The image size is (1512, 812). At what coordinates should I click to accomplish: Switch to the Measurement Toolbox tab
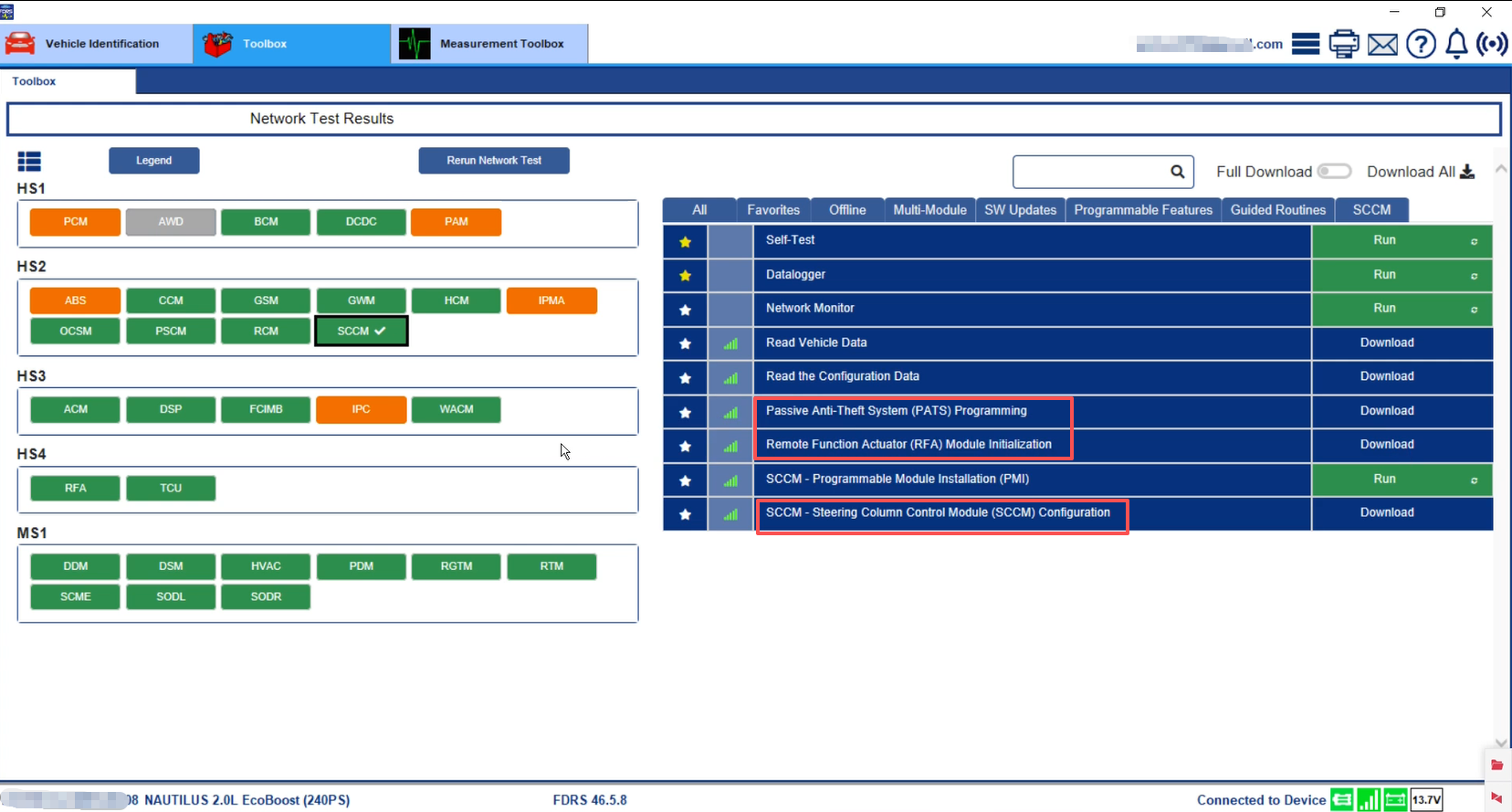[x=490, y=44]
